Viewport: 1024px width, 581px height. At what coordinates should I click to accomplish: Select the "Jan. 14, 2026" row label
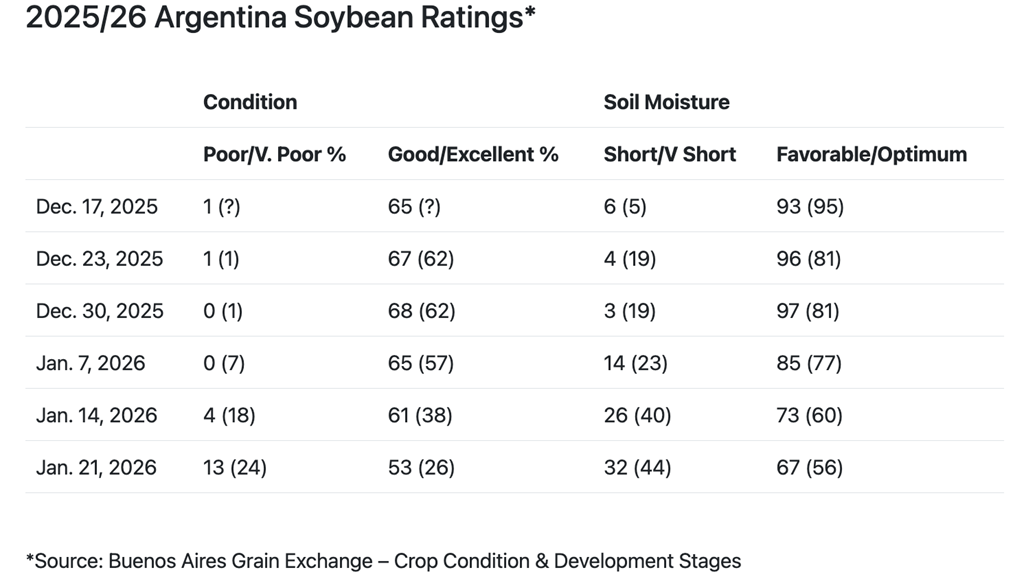[x=96, y=415]
